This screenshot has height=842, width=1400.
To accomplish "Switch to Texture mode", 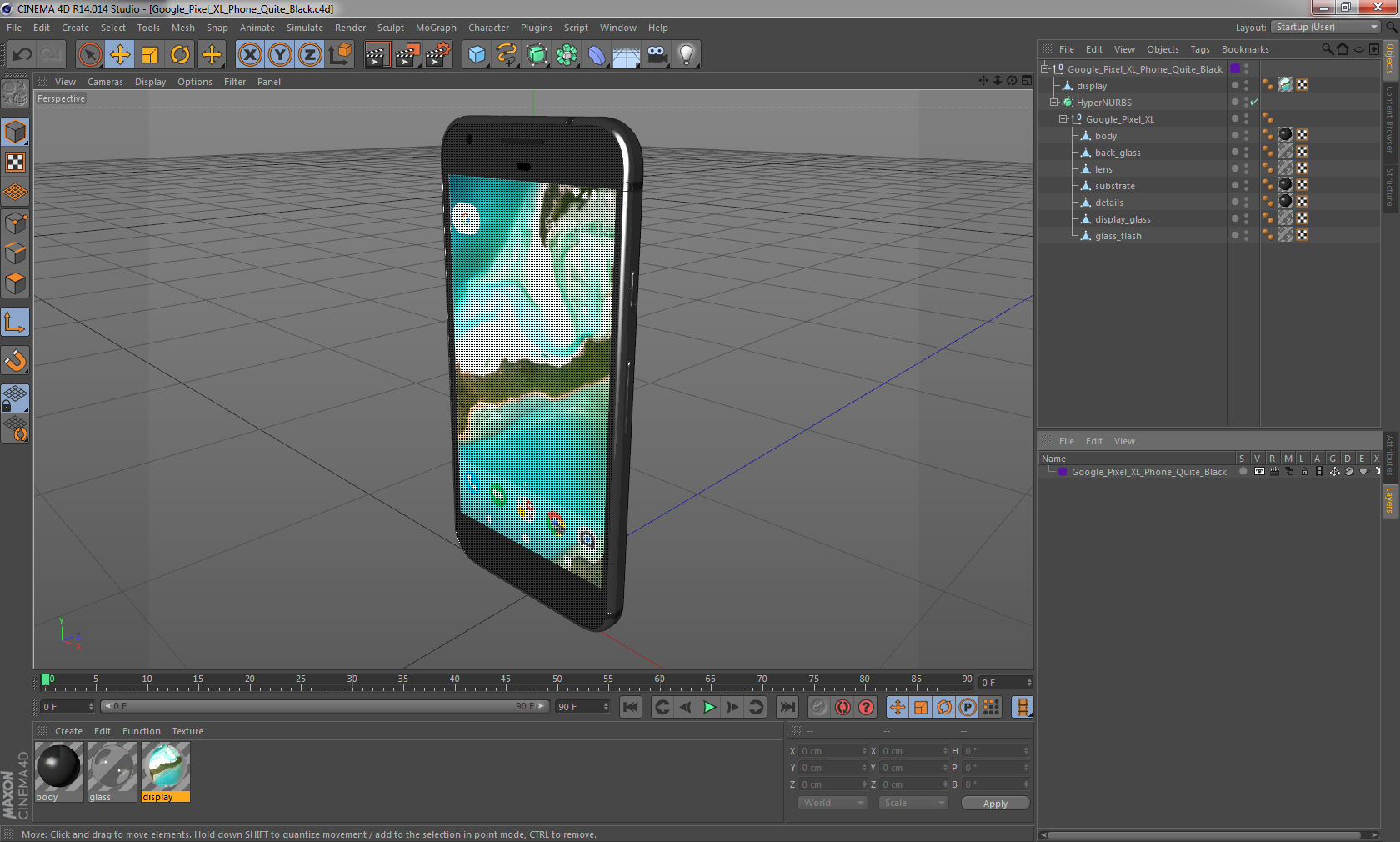I will click(15, 162).
